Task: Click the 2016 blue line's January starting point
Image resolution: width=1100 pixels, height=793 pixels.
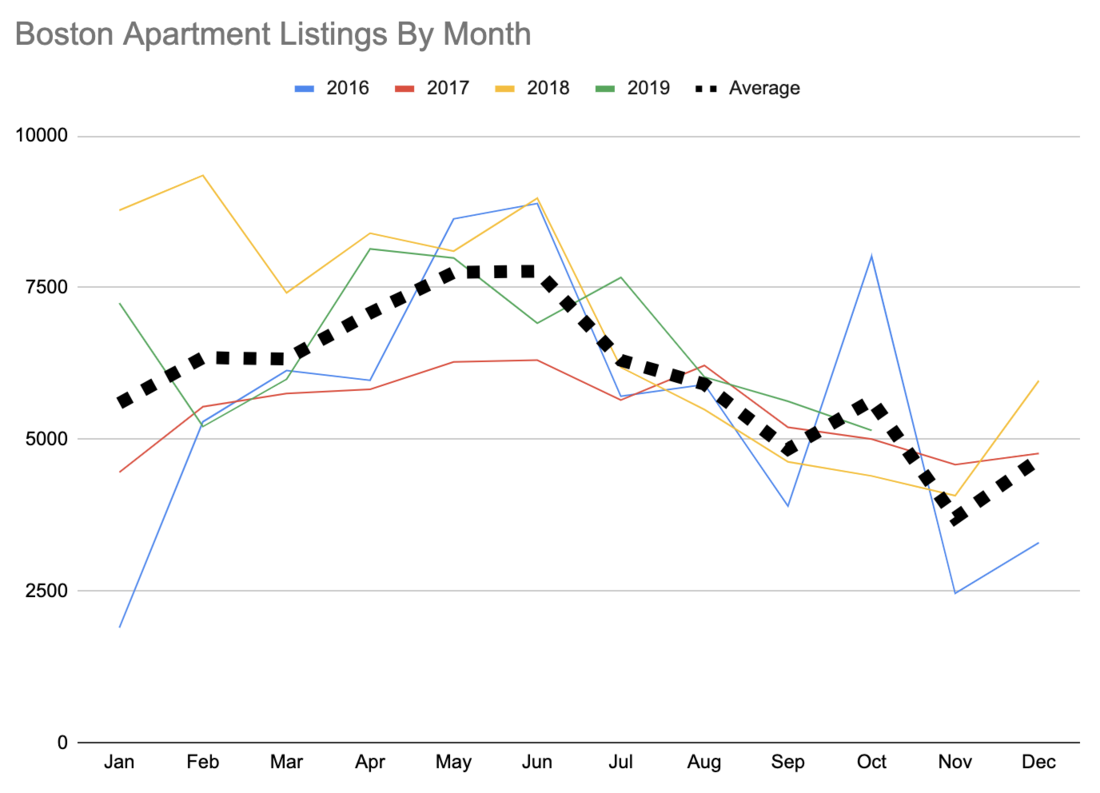Action: 120,627
